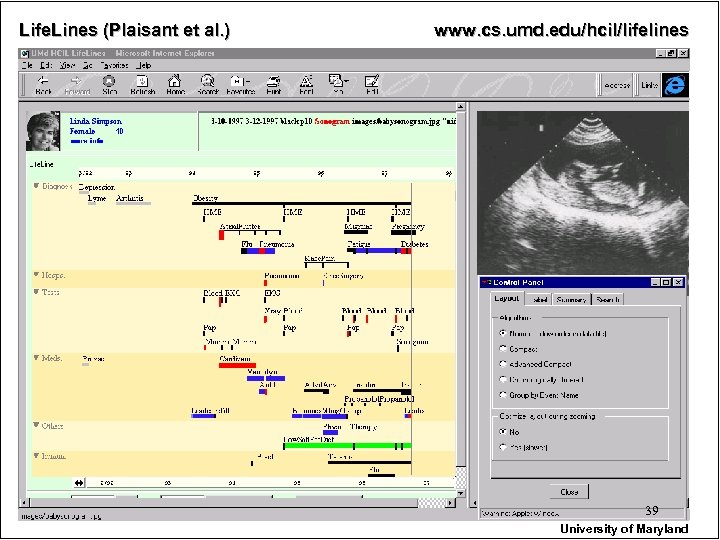Open the Go menu
This screenshot has height=540, width=720.
(87, 66)
